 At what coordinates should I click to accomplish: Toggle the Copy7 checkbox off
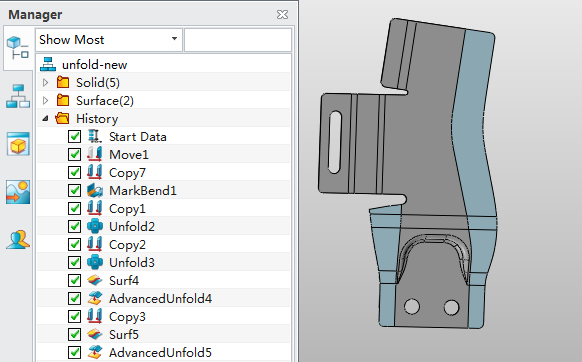[x=75, y=172]
